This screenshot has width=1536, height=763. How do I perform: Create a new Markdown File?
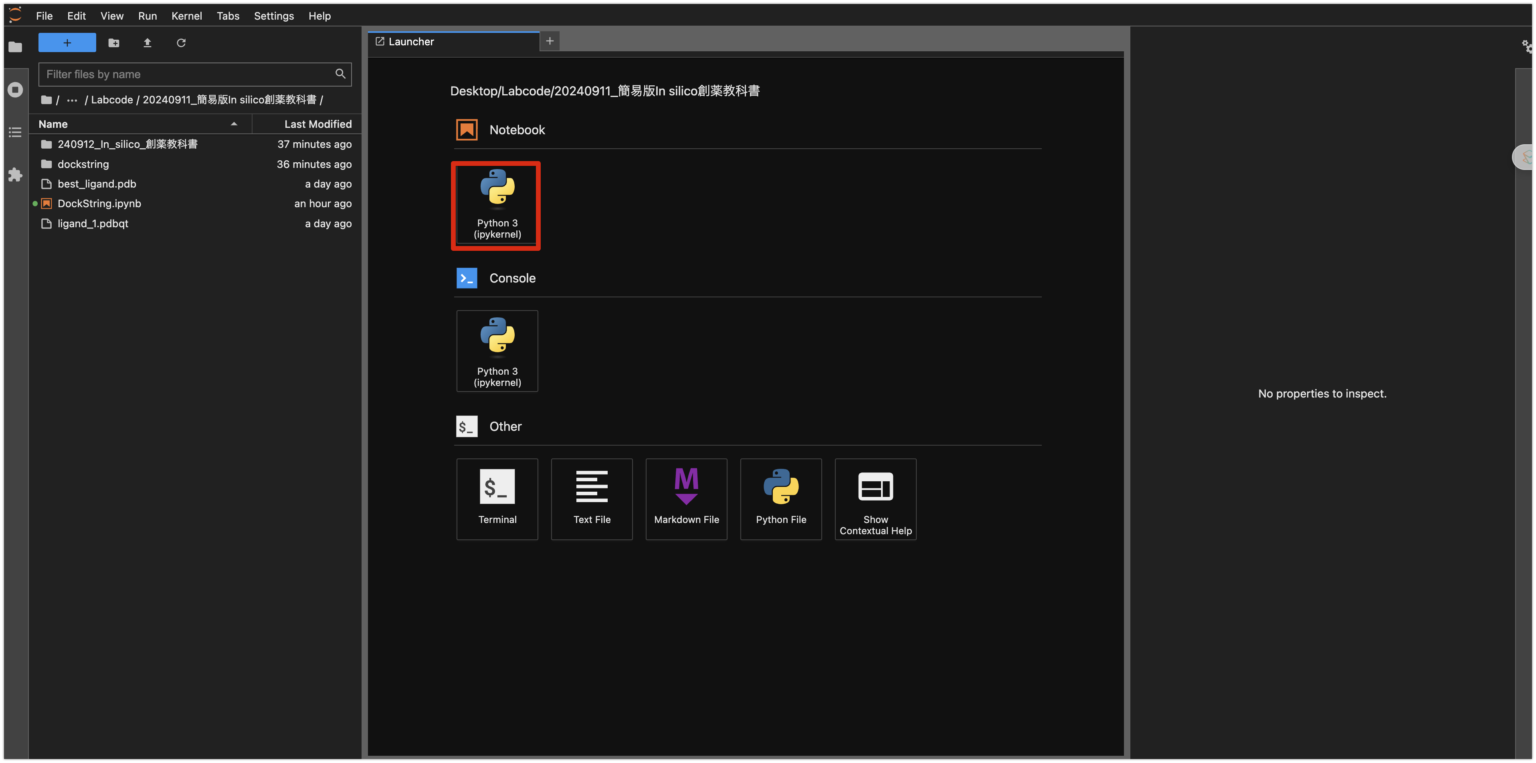(686, 498)
